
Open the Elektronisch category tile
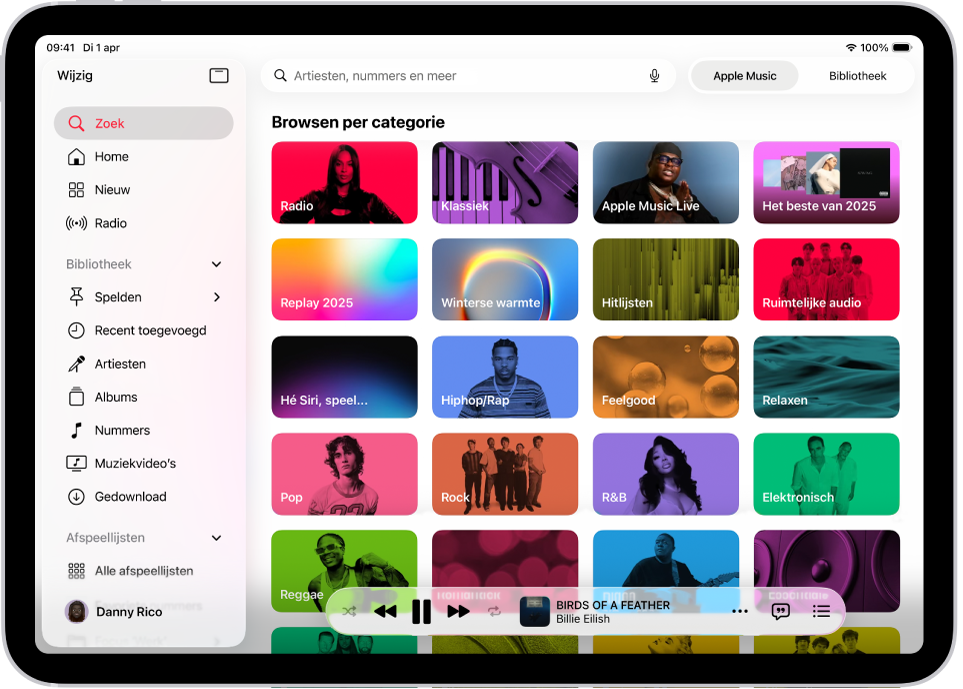827,474
